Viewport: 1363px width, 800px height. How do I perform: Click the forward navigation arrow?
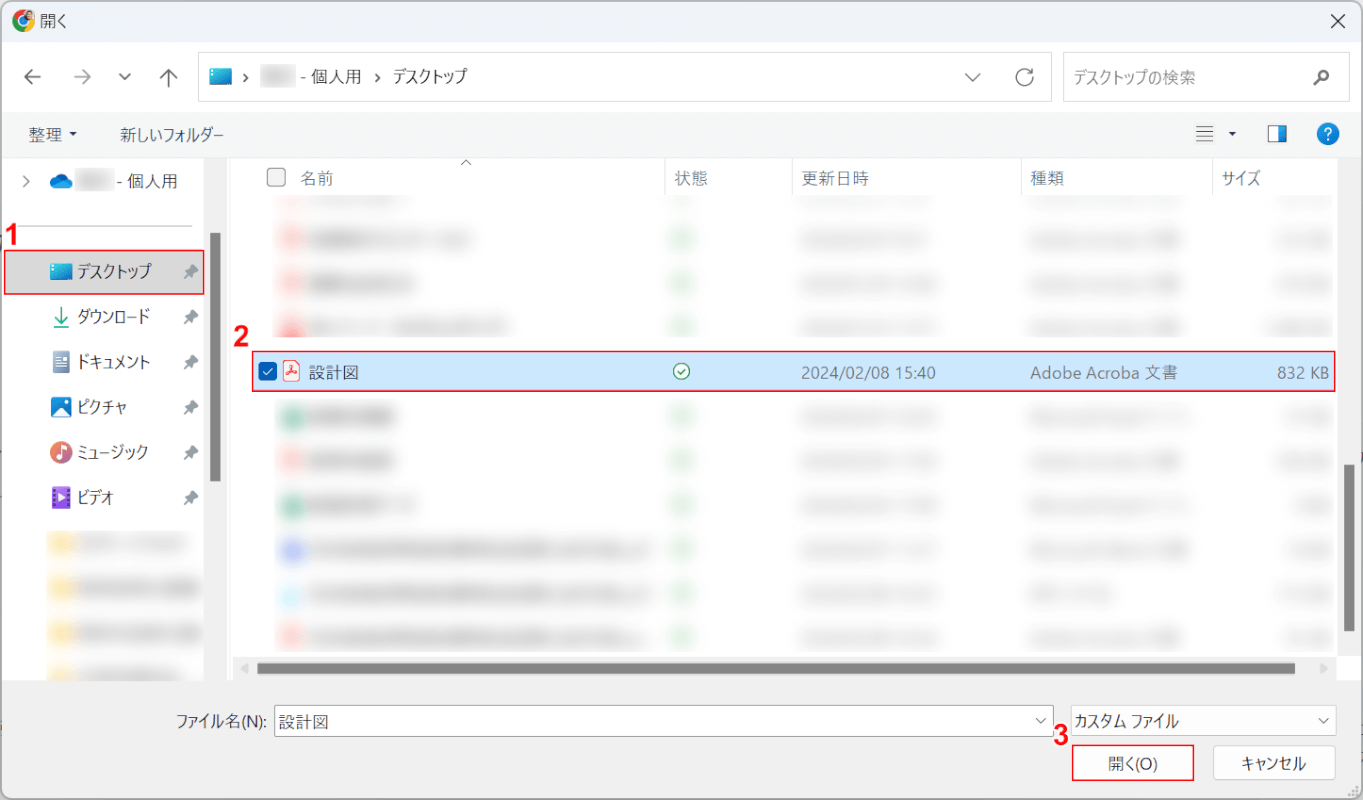pos(82,77)
